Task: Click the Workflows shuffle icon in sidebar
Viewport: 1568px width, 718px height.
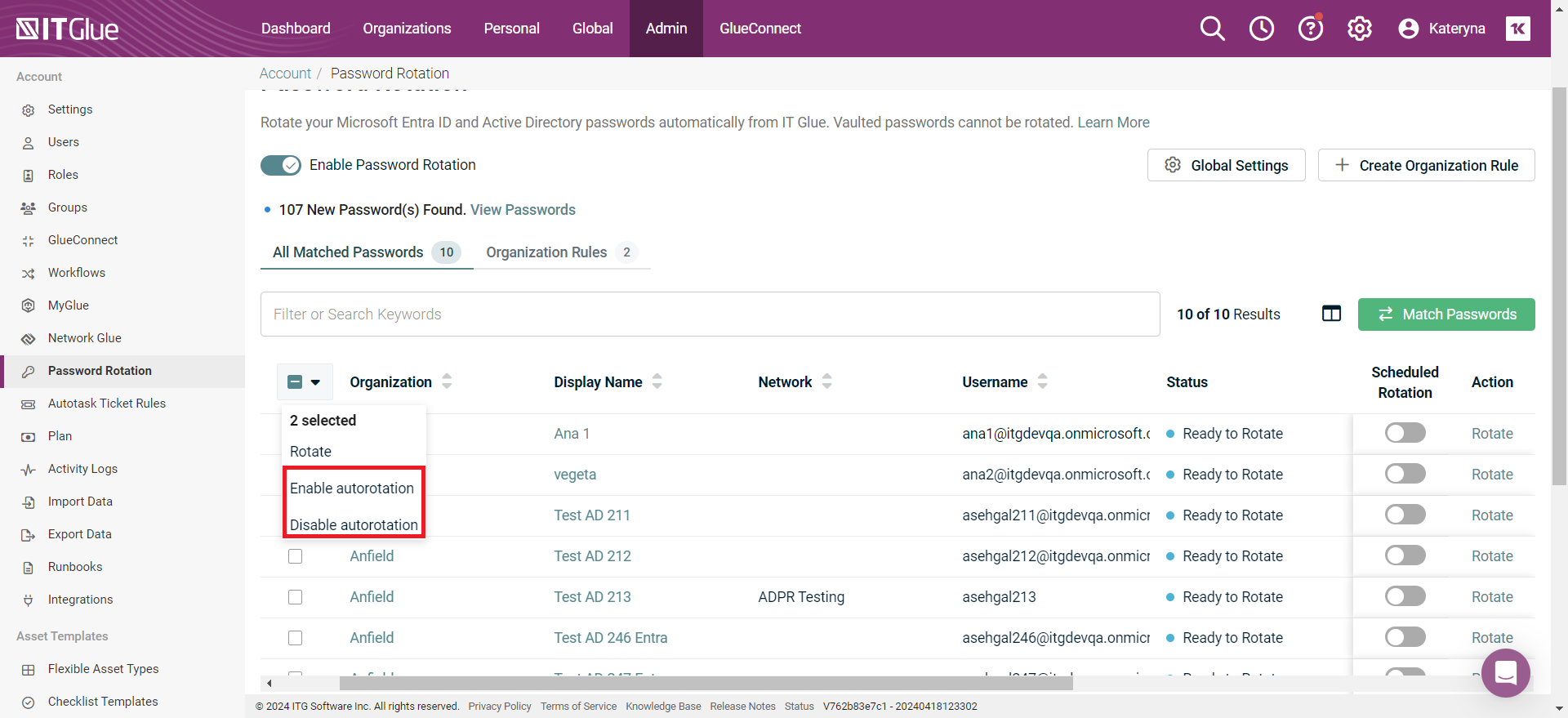Action: pyautogui.click(x=29, y=273)
